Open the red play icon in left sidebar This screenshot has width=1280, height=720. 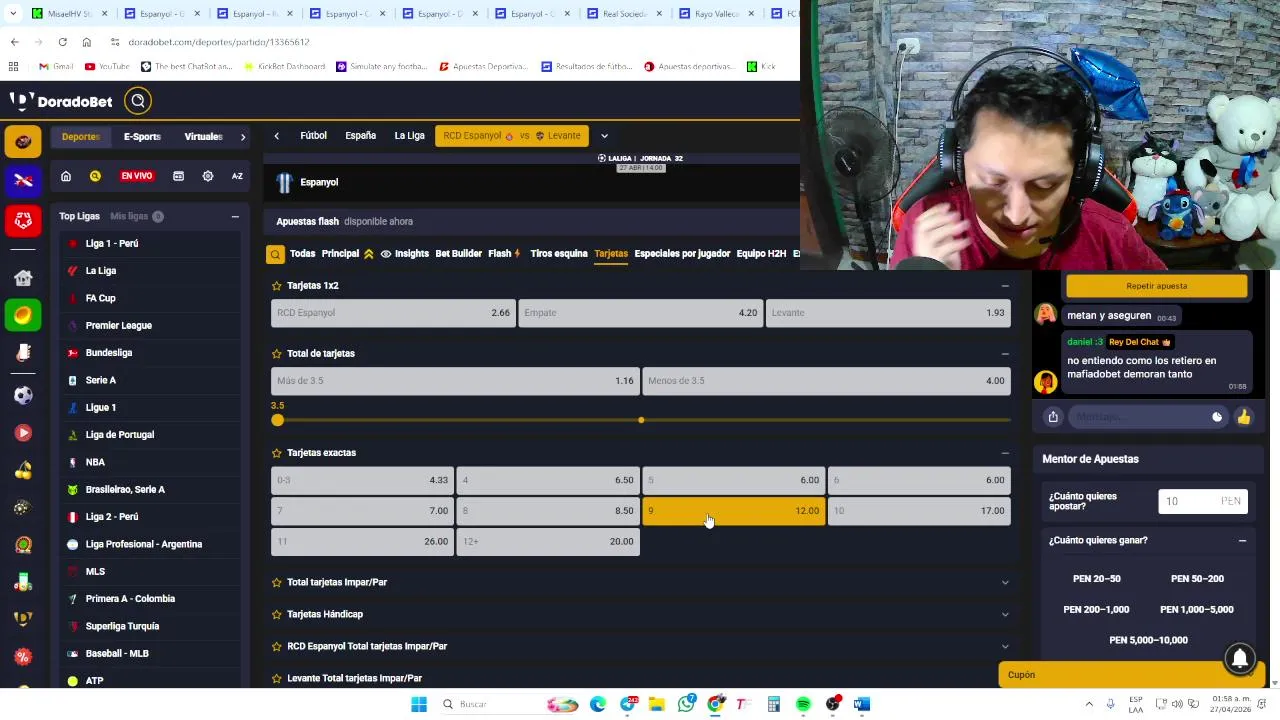(23, 433)
